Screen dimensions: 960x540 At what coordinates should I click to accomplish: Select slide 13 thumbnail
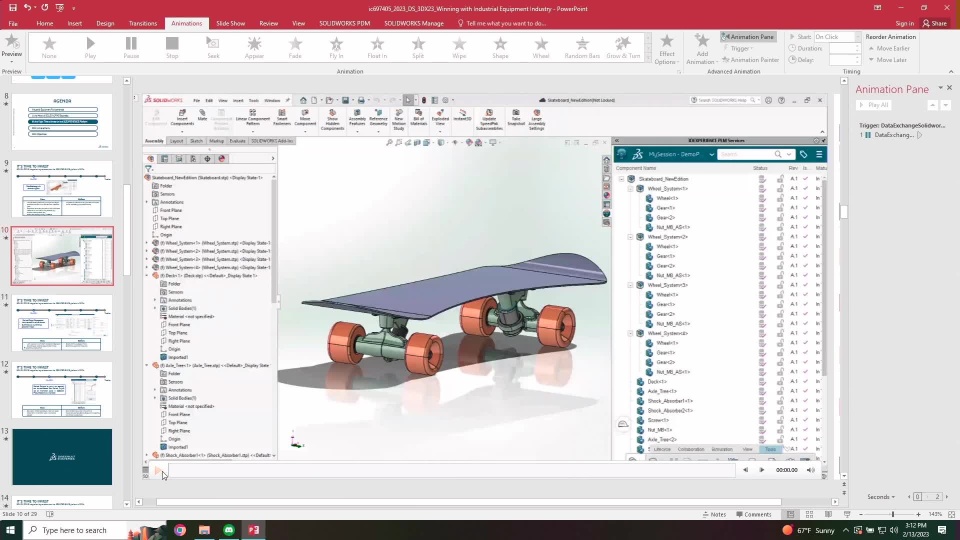coord(62,457)
